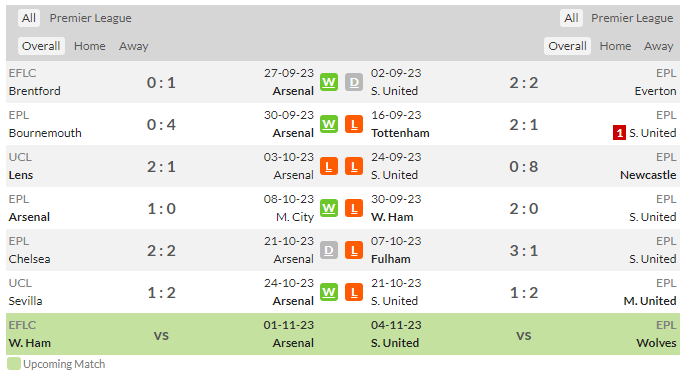This screenshot has height=378, width=683.
Task: Click the grey D badge for Chelsea match
Action: point(329,250)
